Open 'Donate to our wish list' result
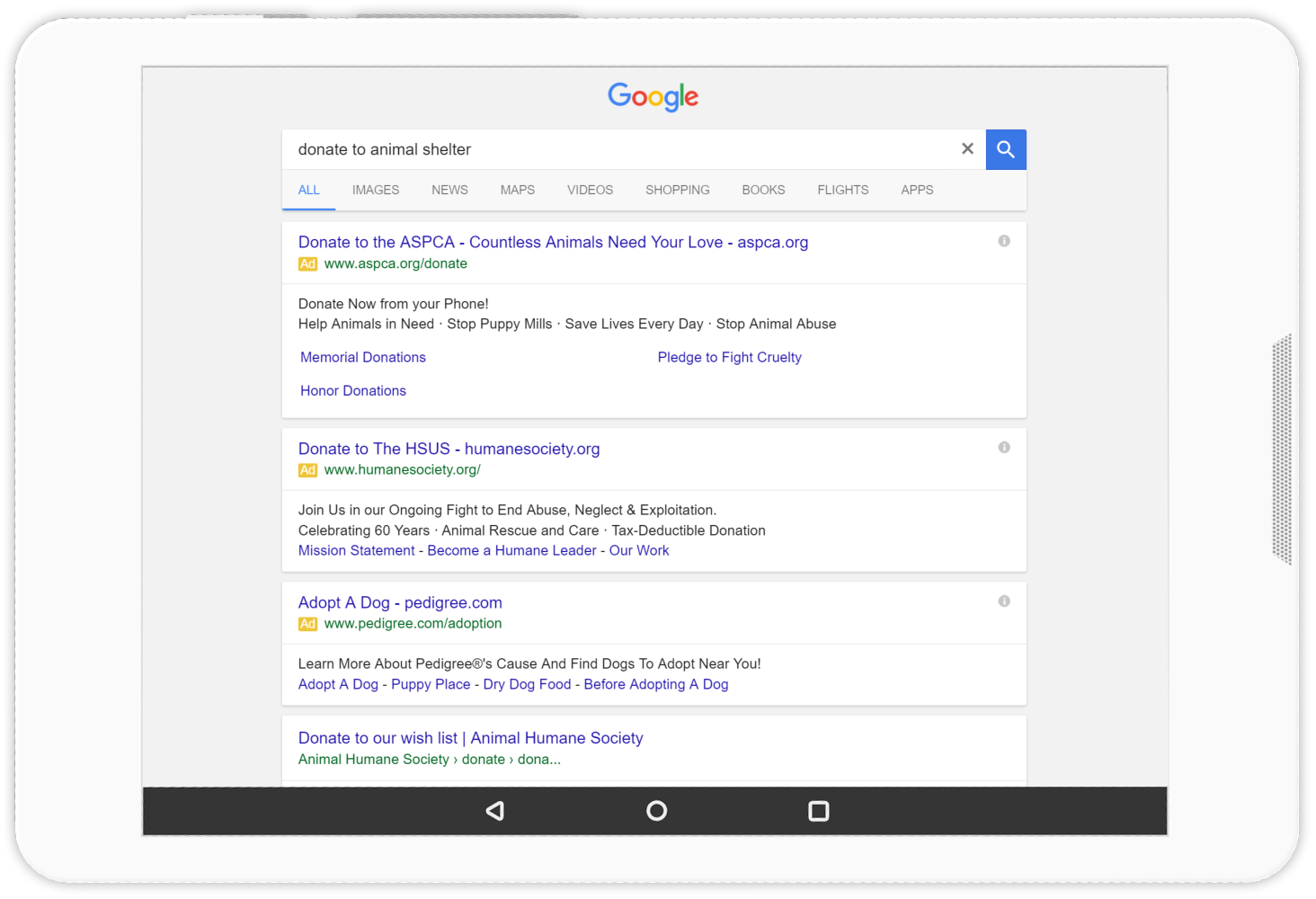Viewport: 1316px width, 899px height. coord(470,738)
